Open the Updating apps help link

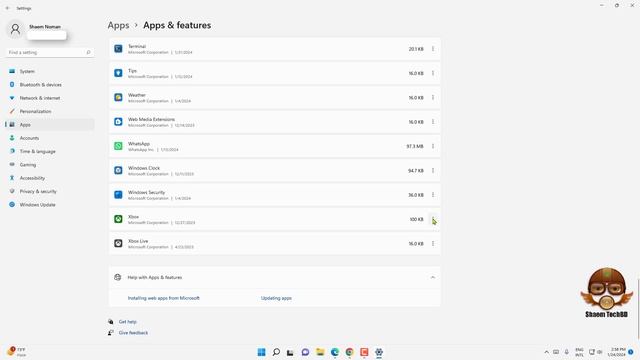(276, 298)
